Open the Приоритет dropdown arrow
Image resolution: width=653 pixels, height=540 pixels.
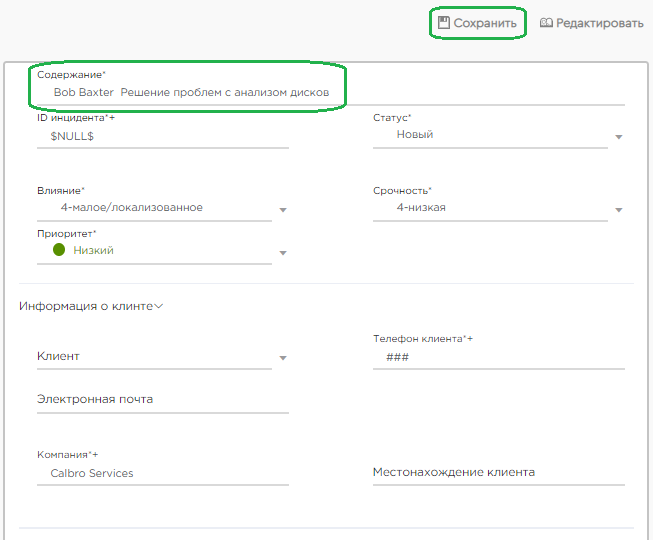[x=283, y=253]
